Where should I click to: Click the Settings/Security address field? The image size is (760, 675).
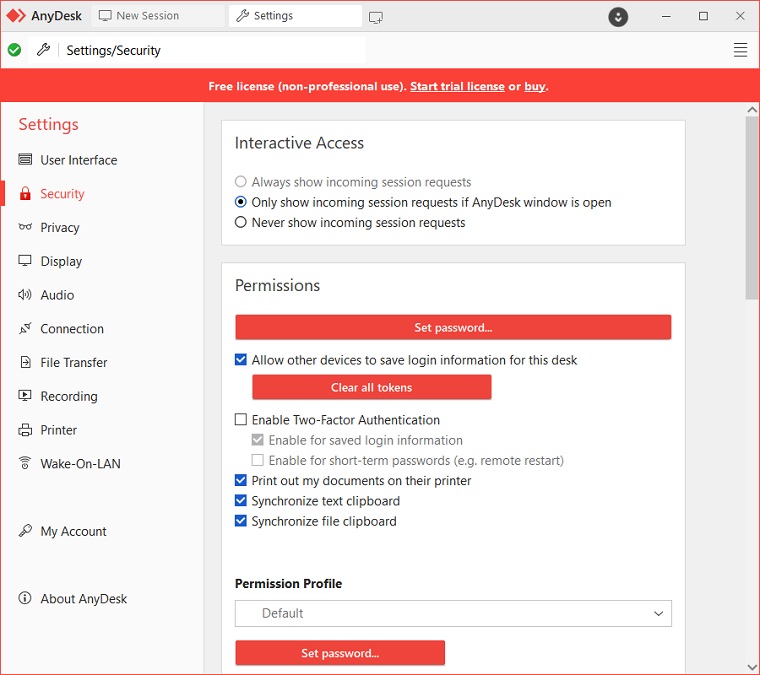[197, 50]
